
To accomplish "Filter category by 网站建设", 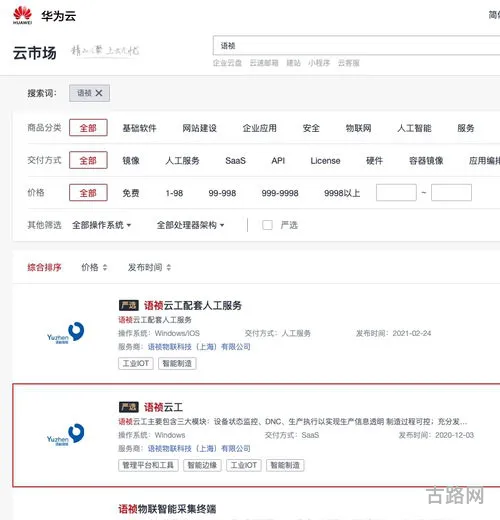I will 199,128.
